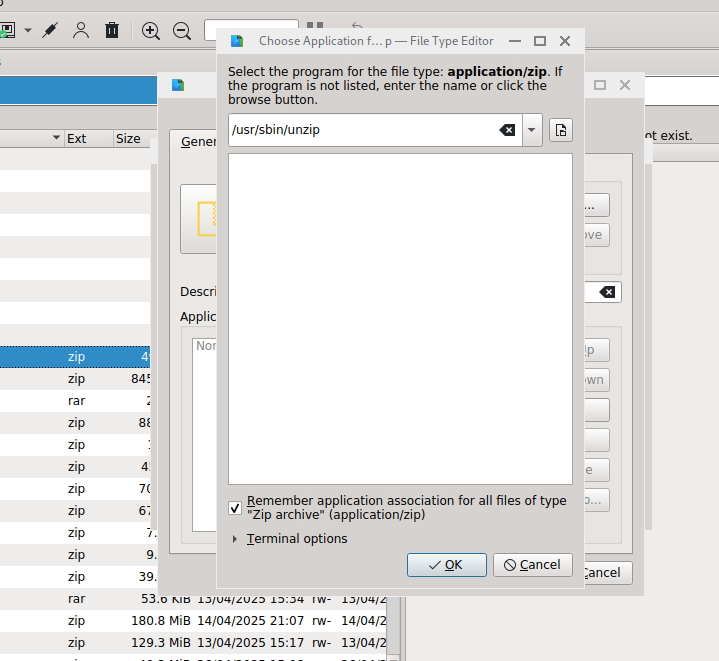Click the zip file type icon button
The height and width of the screenshot is (661, 719).
click(199, 219)
